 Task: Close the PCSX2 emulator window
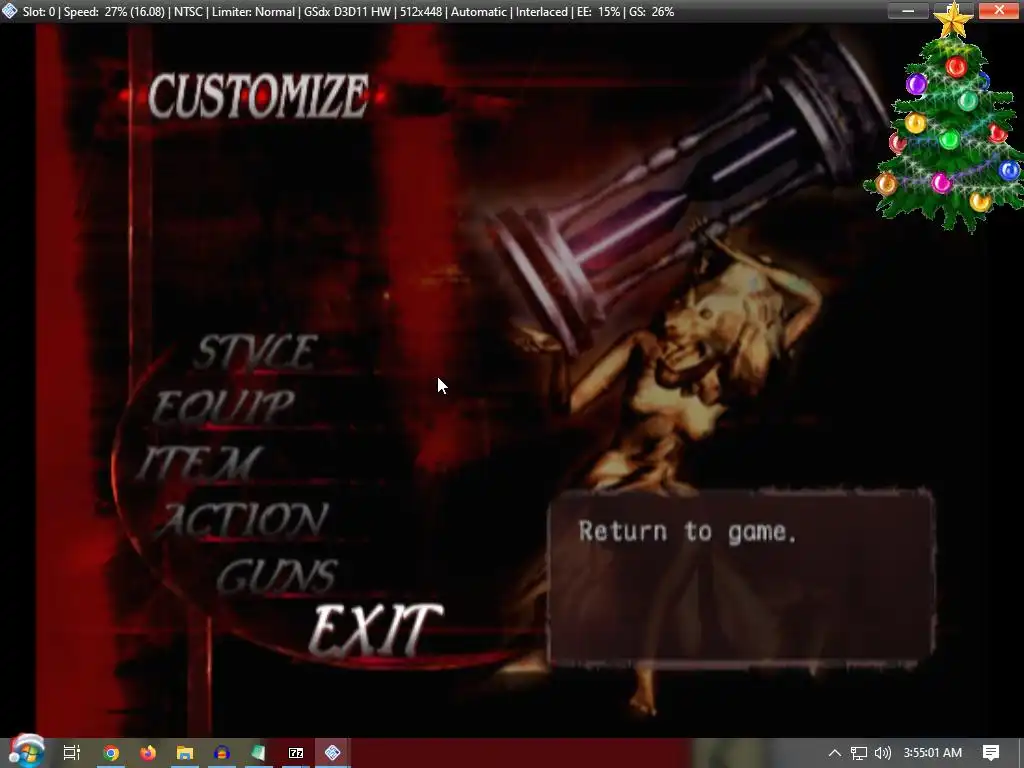pos(999,10)
